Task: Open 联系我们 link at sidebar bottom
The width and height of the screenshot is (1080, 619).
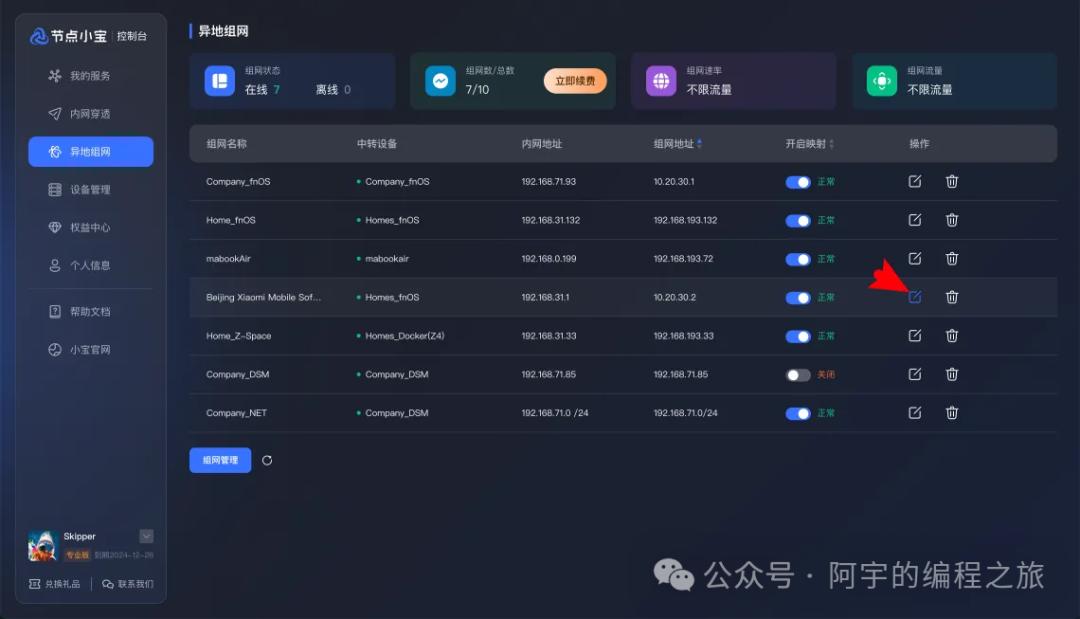Action: 128,584
